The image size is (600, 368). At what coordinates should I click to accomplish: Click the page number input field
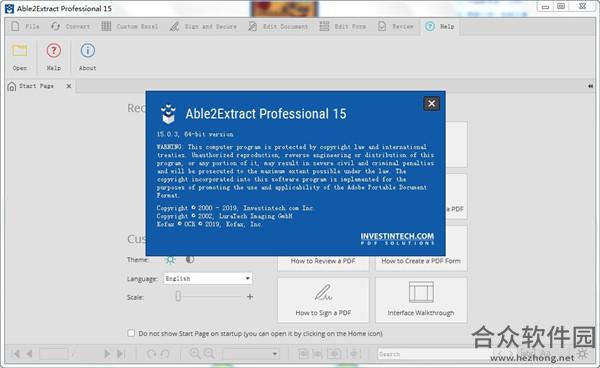click(54, 354)
